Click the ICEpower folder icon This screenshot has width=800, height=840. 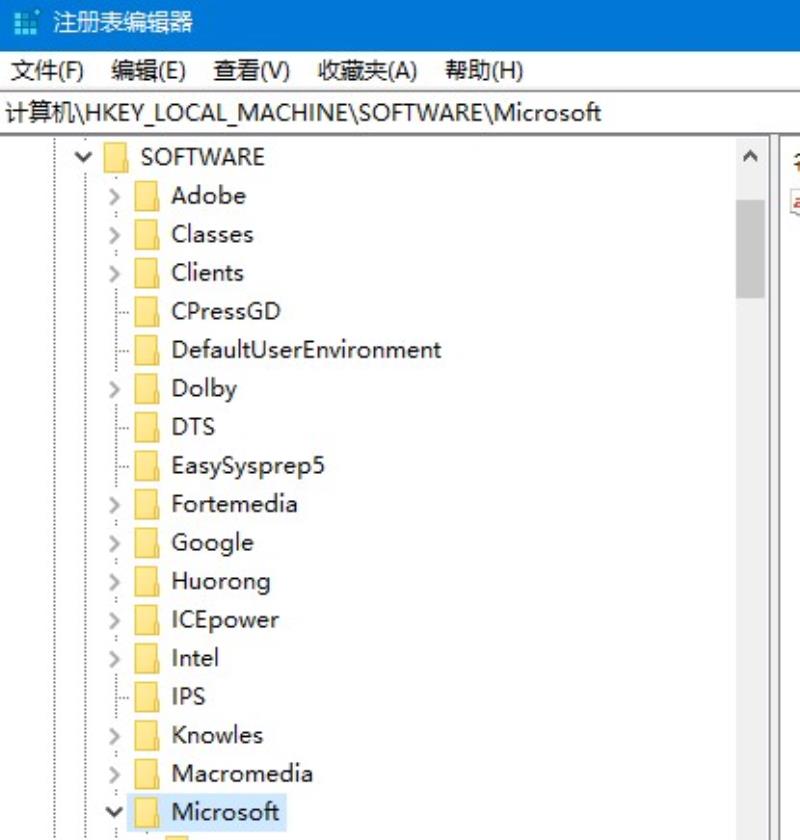146,620
